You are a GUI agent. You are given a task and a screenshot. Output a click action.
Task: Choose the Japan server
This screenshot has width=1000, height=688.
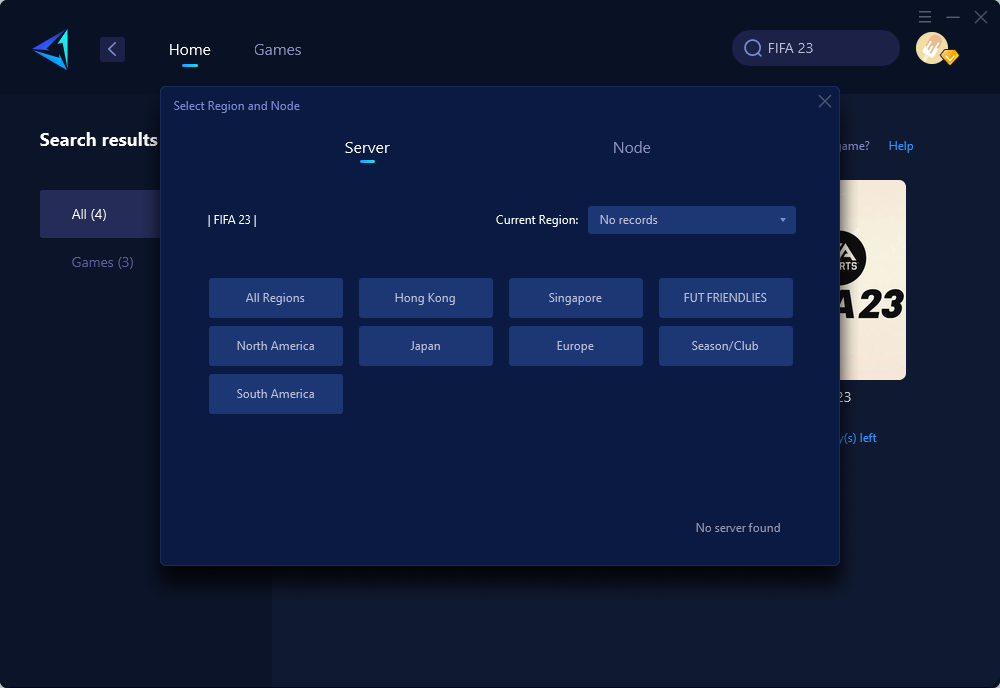pos(425,346)
